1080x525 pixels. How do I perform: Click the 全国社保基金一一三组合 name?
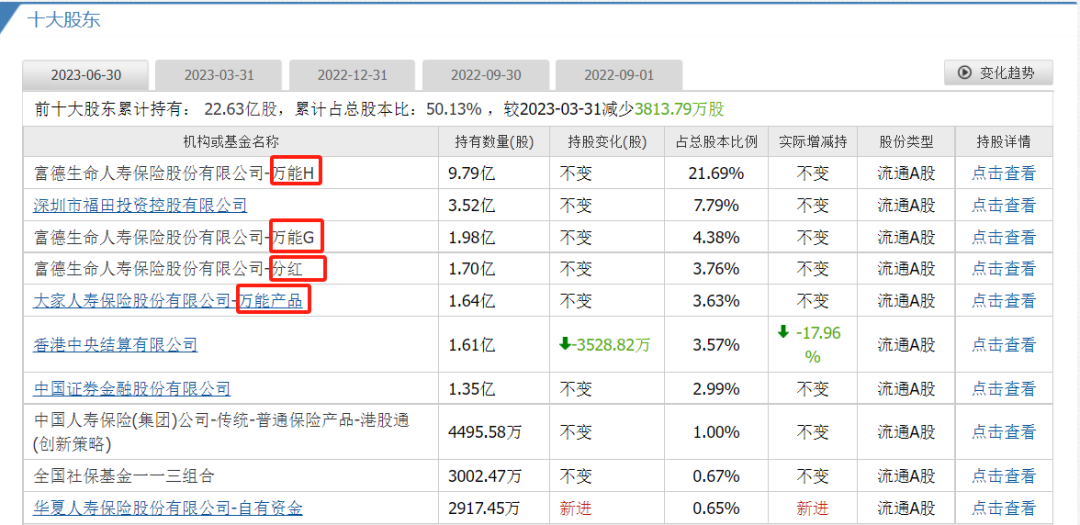[124, 475]
